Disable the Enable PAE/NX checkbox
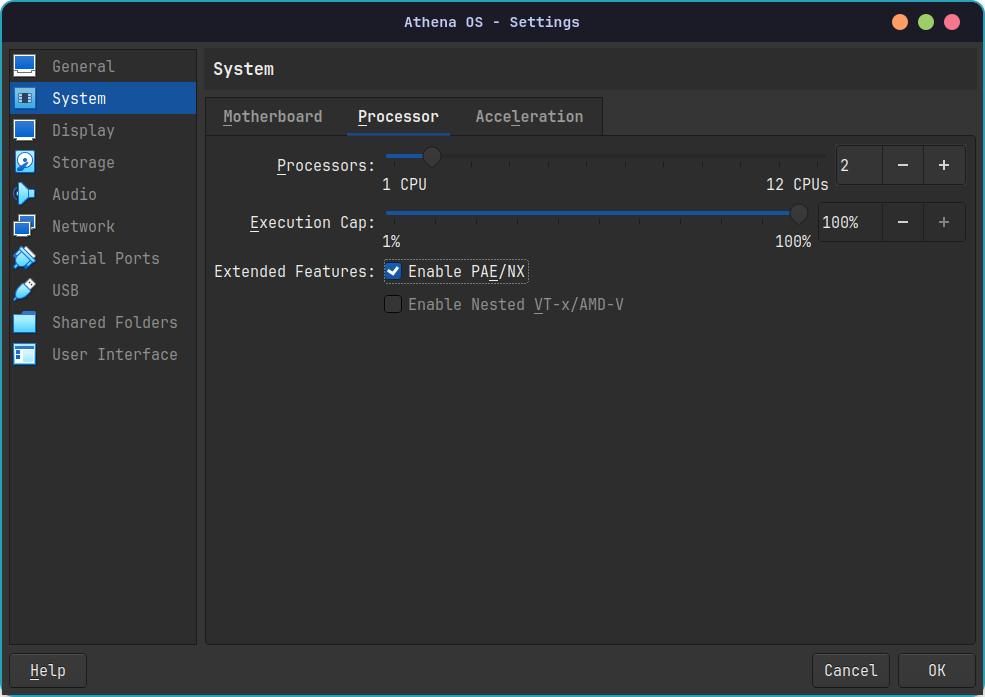 point(393,271)
